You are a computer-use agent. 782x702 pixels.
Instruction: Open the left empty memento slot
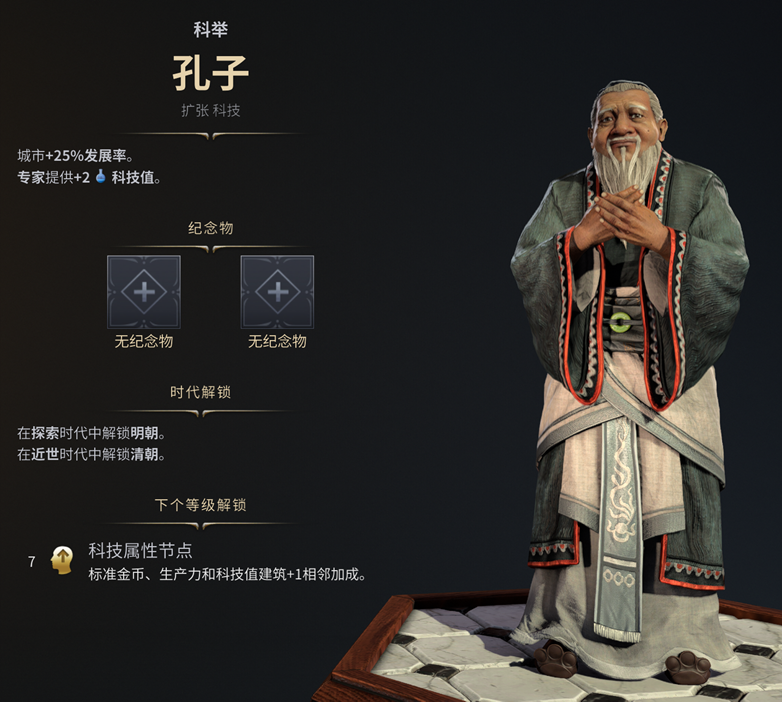click(x=144, y=292)
